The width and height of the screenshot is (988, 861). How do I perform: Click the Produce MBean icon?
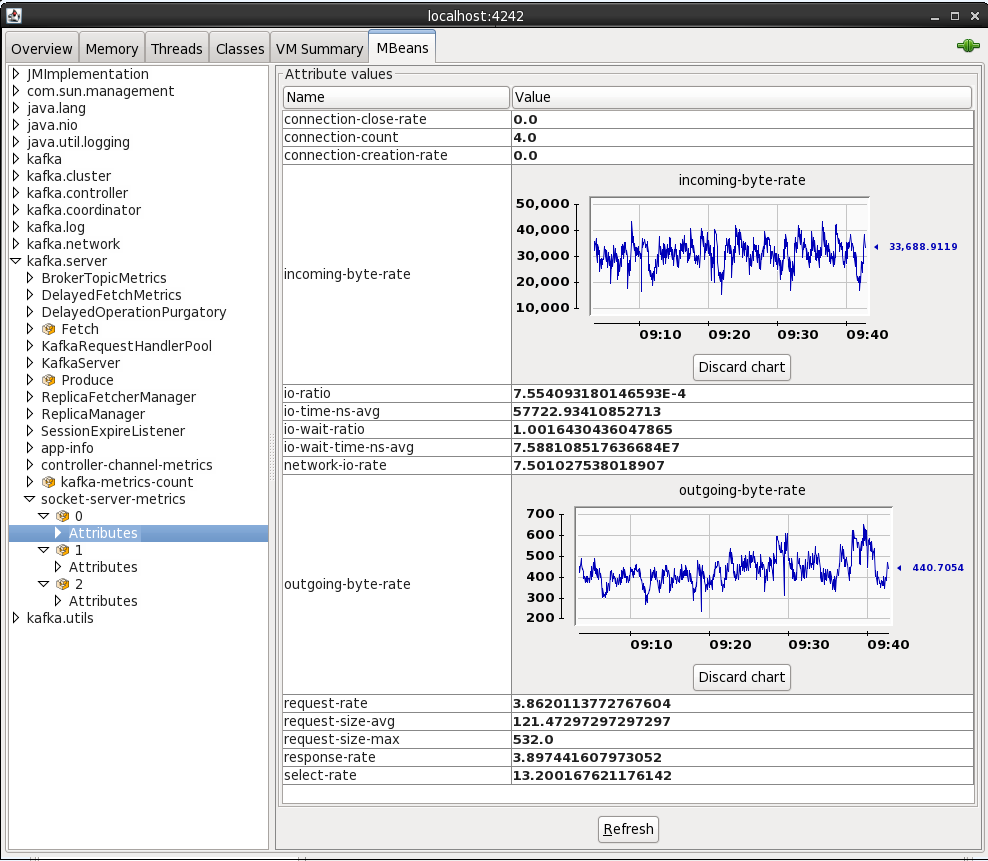point(48,380)
